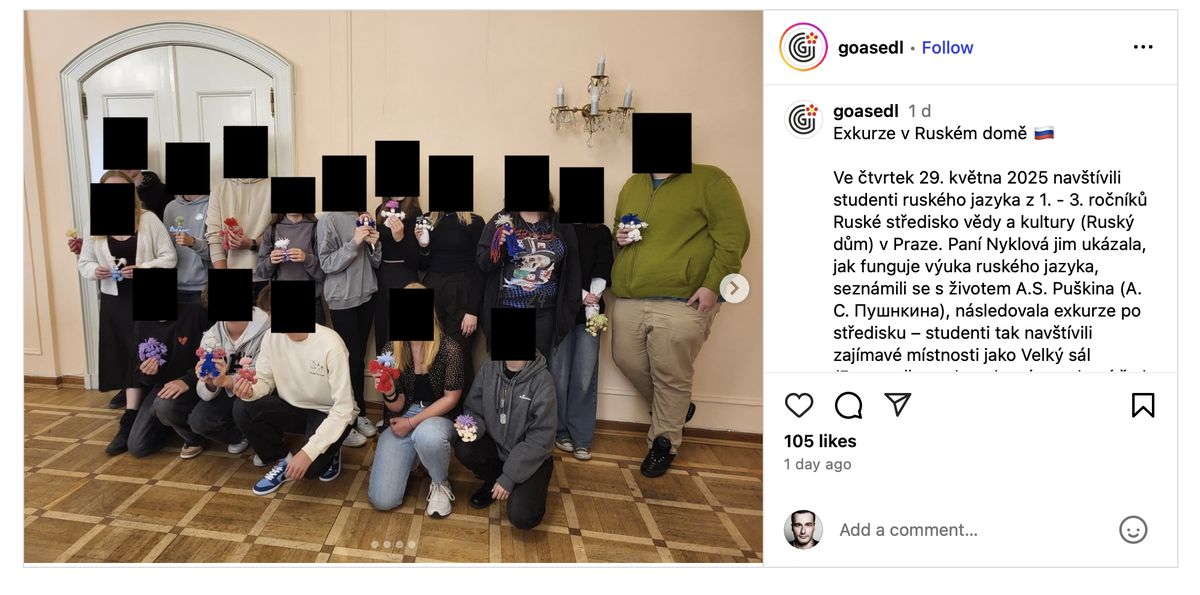Click the goasedl profile avatar in header
1200x595 pixels.
tap(803, 47)
